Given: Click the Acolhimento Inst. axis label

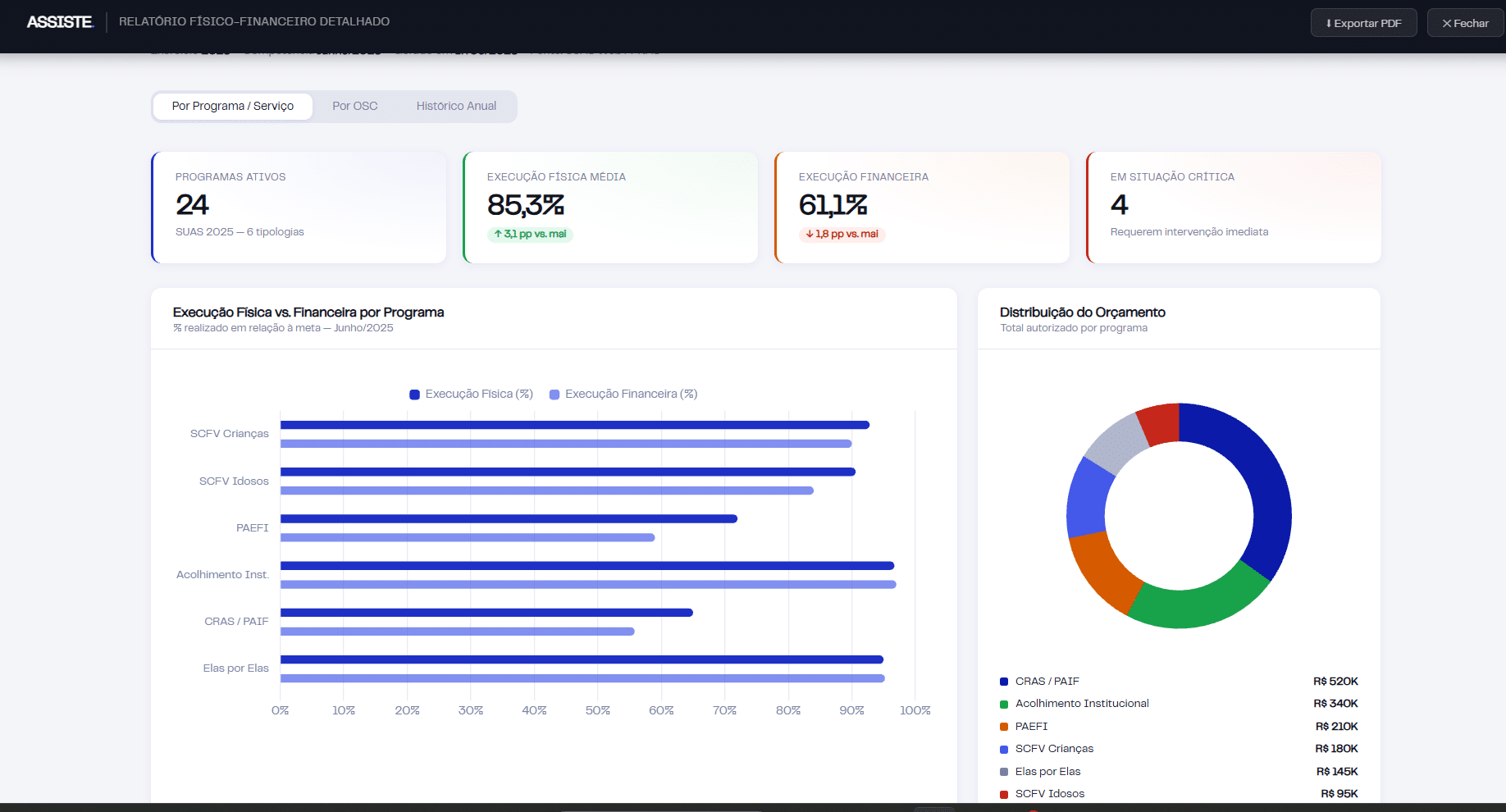Looking at the screenshot, I should [222, 575].
